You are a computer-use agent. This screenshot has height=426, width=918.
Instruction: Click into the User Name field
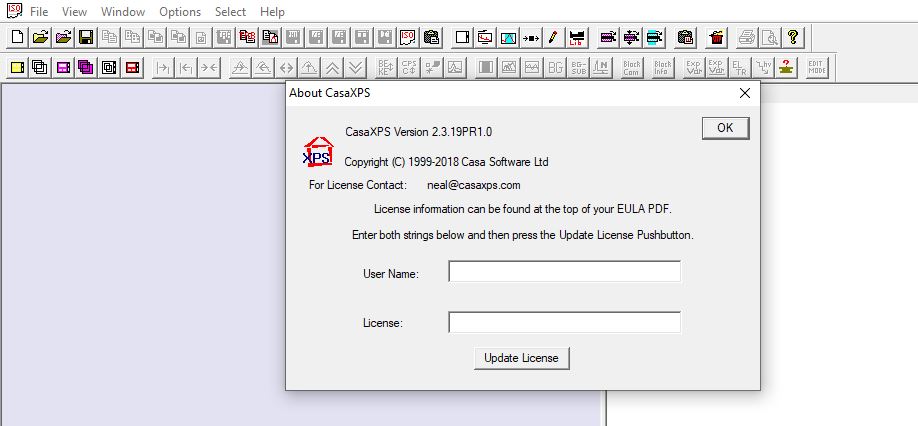point(564,272)
